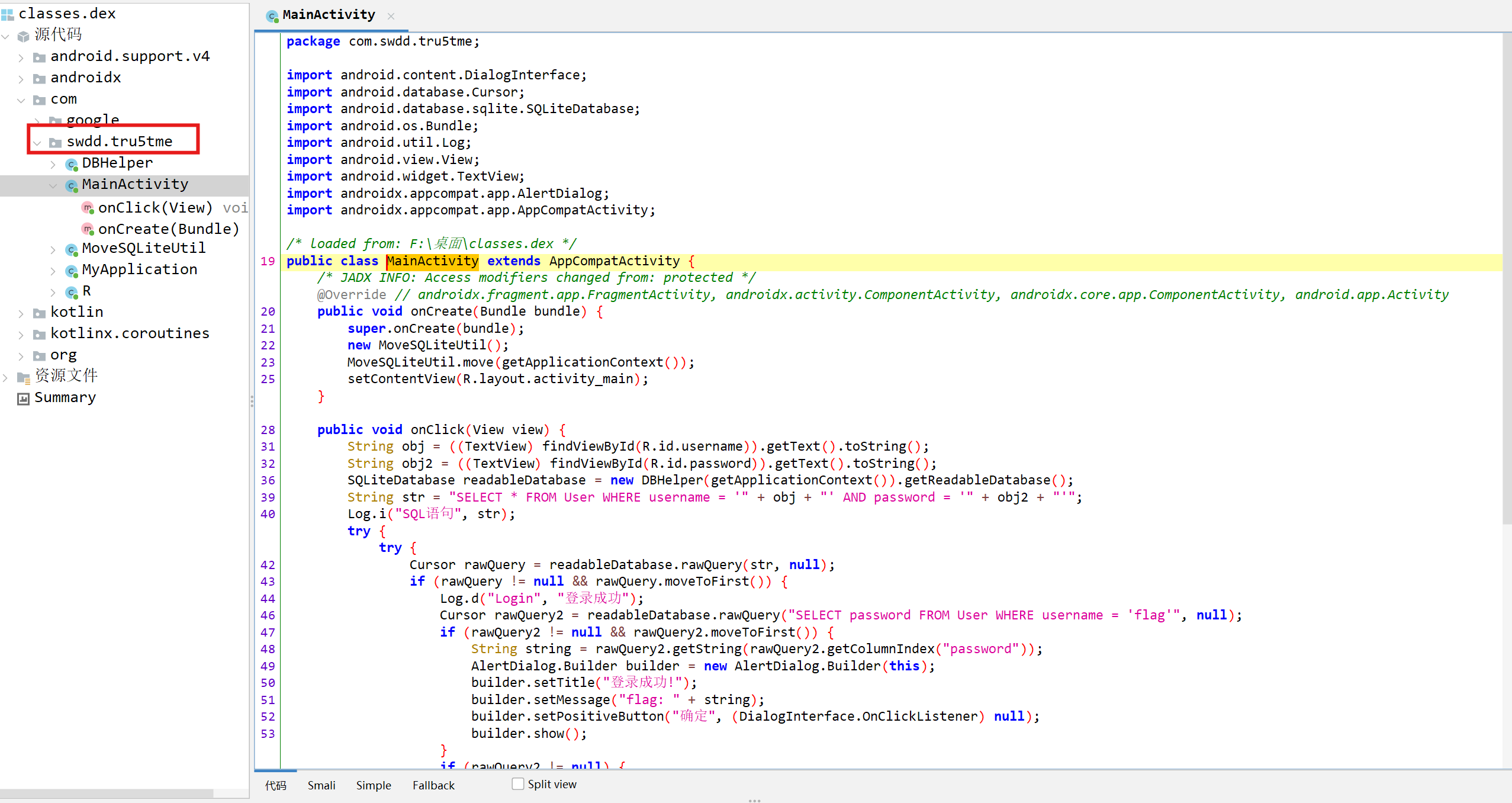Expand the R class node

pos(53,292)
